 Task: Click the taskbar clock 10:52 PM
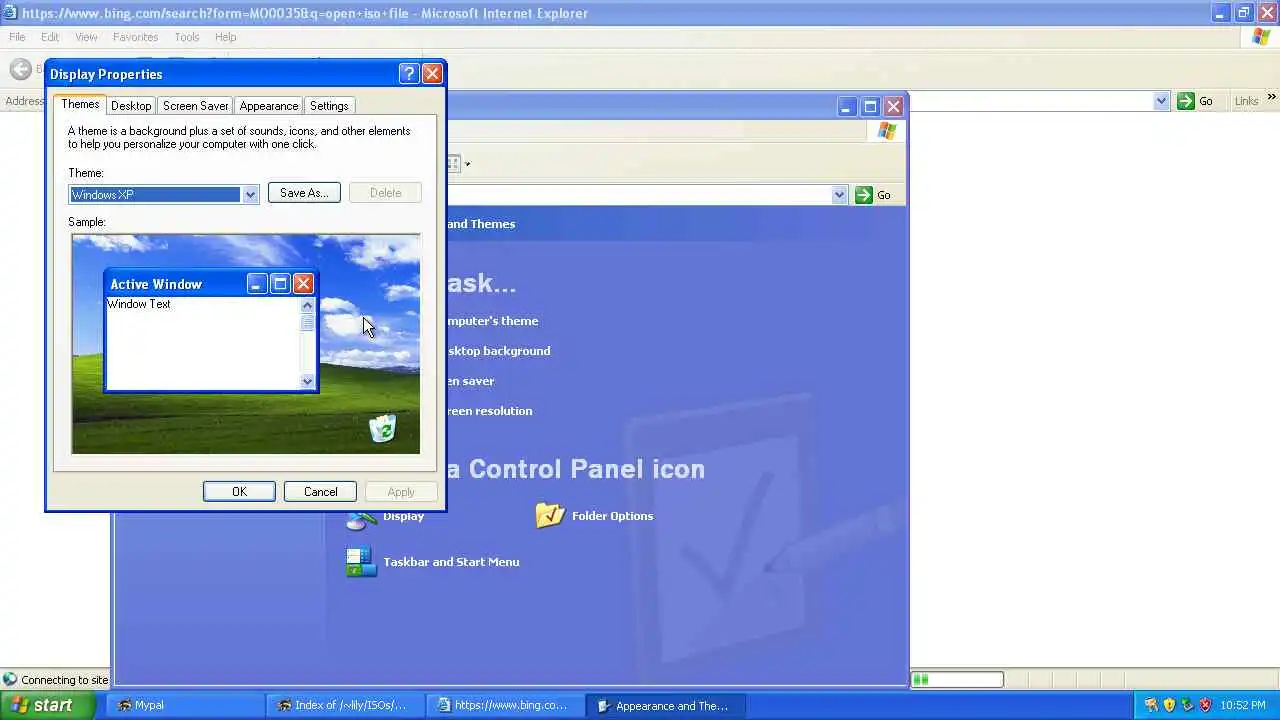(x=1243, y=705)
